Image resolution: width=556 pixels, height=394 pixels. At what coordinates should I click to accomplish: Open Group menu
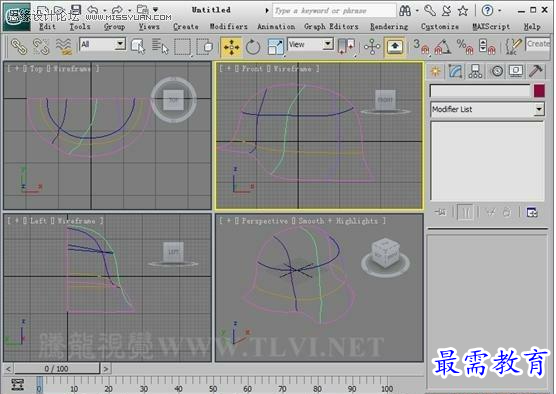(114, 27)
